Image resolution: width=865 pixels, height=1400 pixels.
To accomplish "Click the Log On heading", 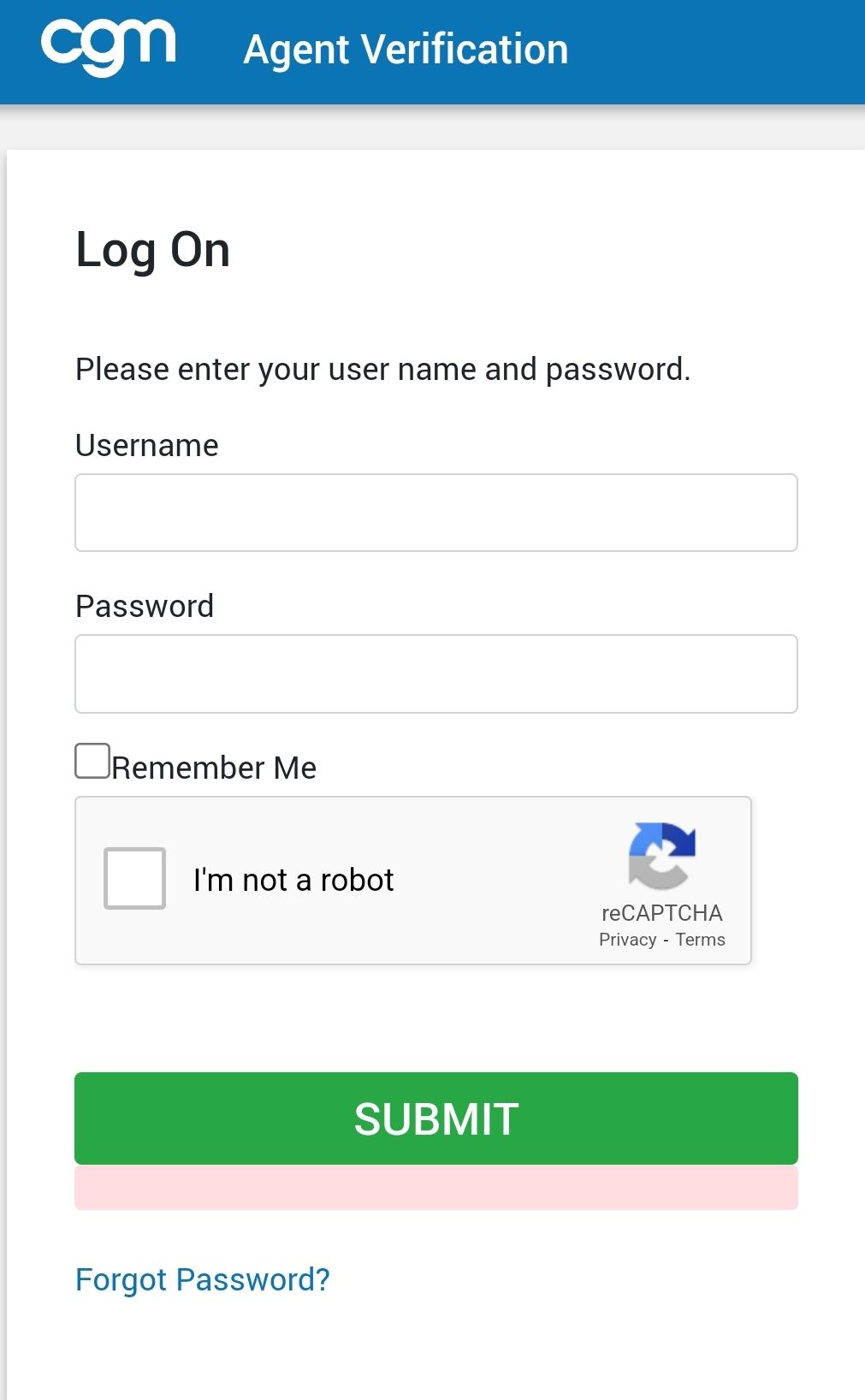I will tap(152, 249).
